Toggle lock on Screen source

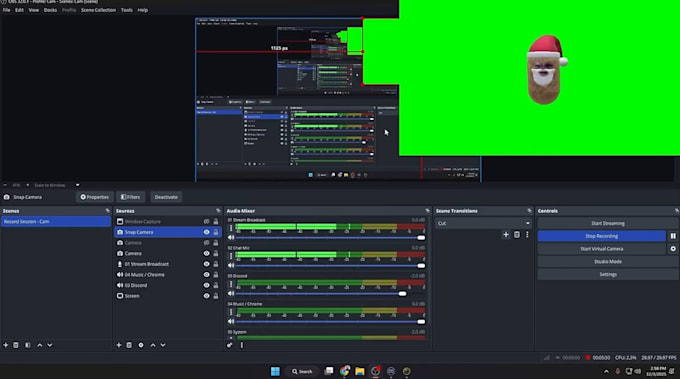216,296
